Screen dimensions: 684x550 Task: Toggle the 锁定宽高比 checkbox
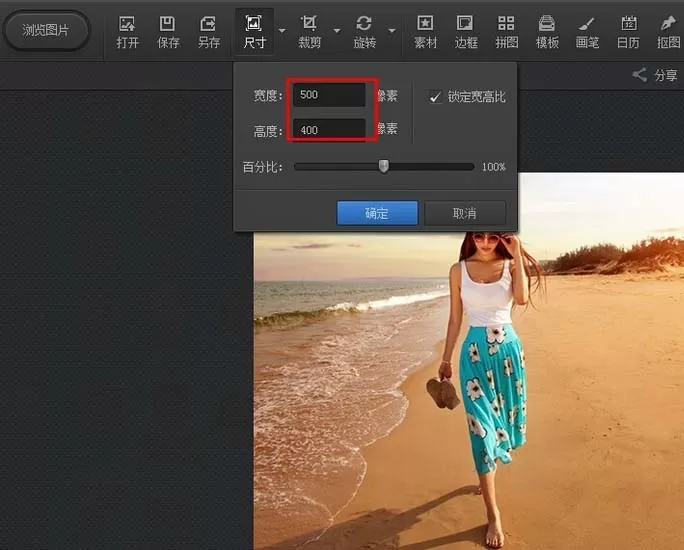[x=435, y=97]
